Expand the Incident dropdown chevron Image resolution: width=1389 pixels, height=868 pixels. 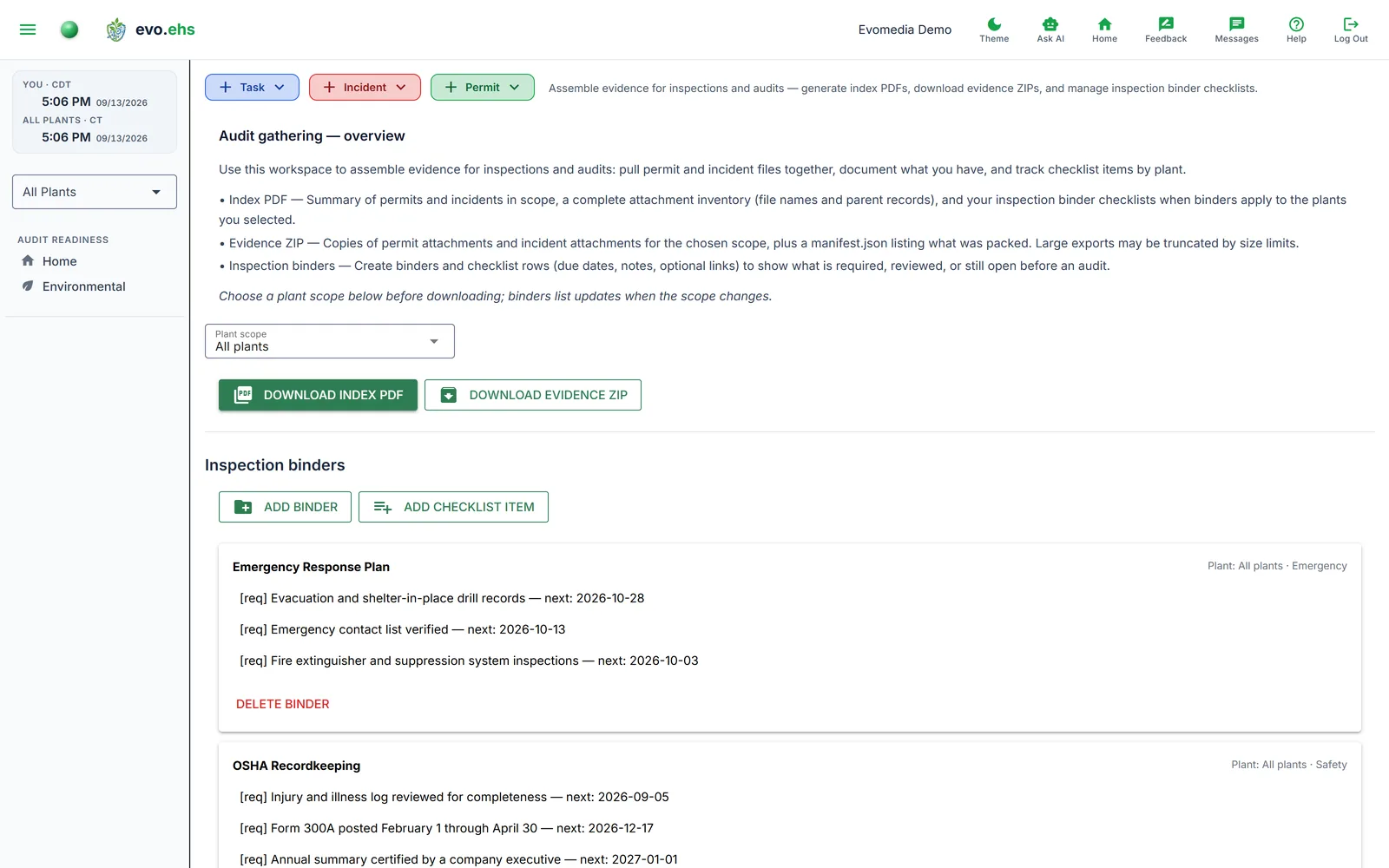pyautogui.click(x=401, y=87)
